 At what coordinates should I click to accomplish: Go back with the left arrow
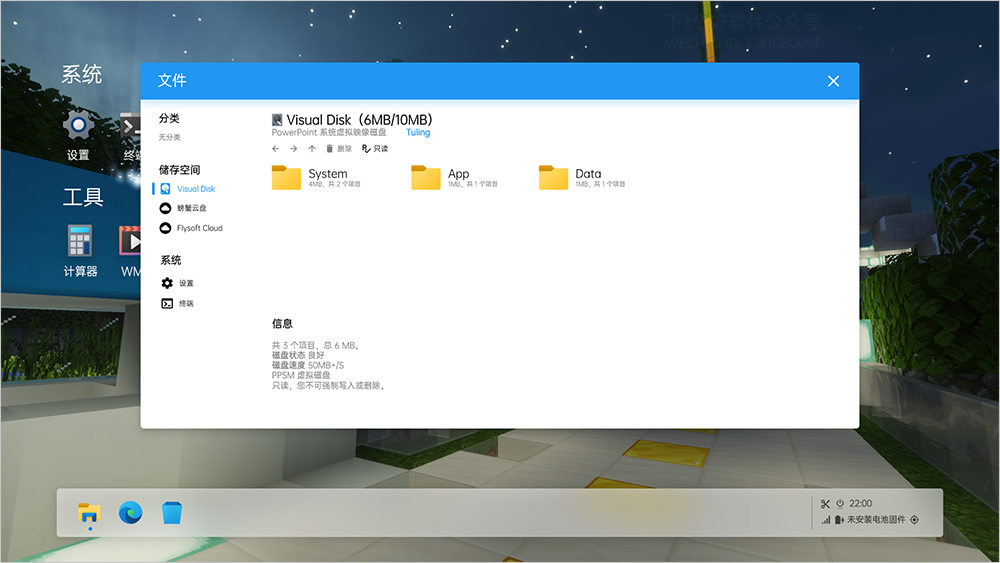pyautogui.click(x=276, y=149)
